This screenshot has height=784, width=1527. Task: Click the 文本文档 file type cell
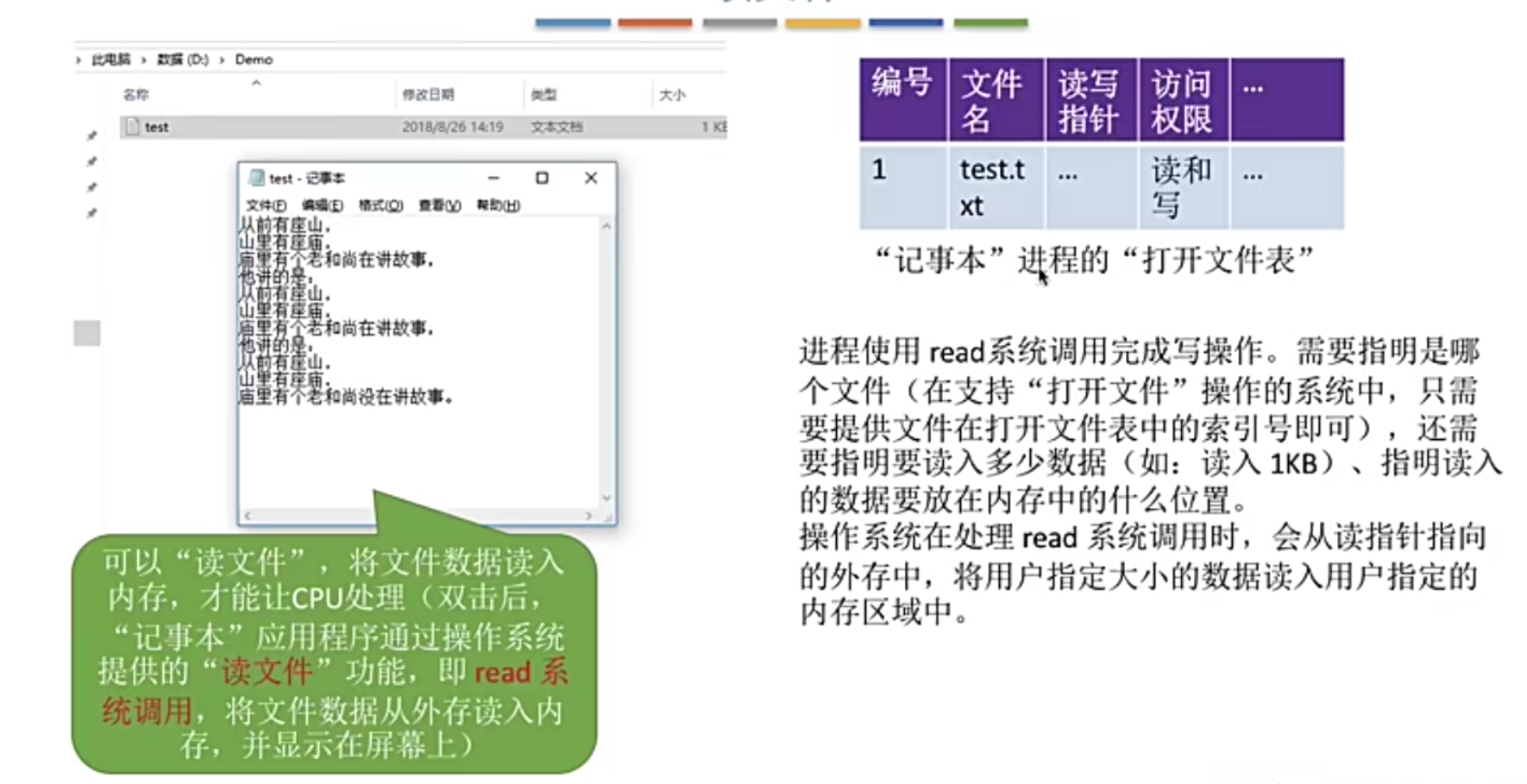point(556,127)
